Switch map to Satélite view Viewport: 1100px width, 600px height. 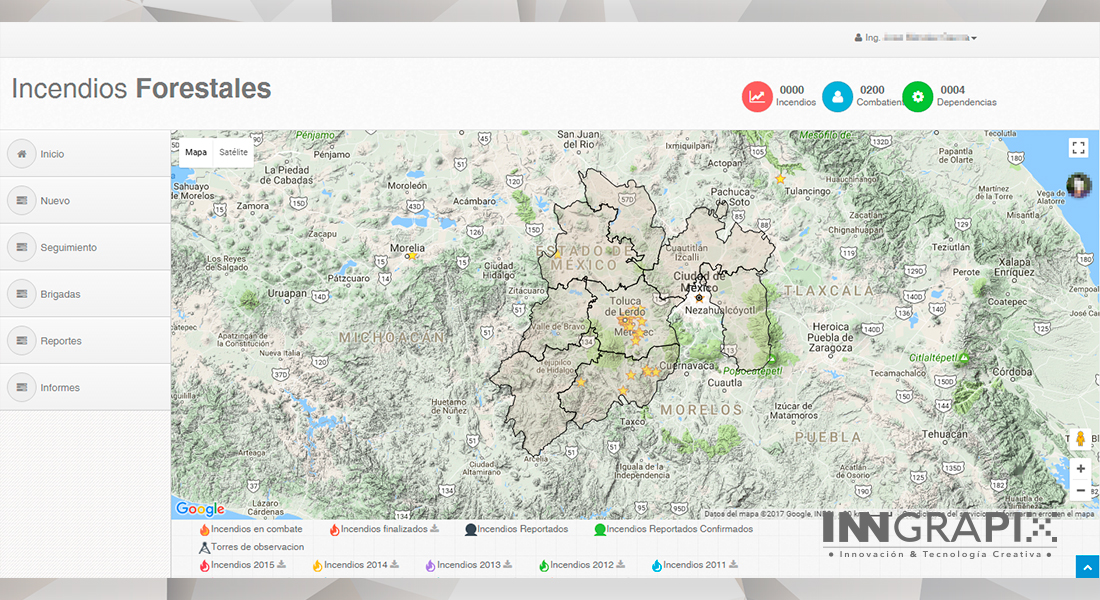233,153
